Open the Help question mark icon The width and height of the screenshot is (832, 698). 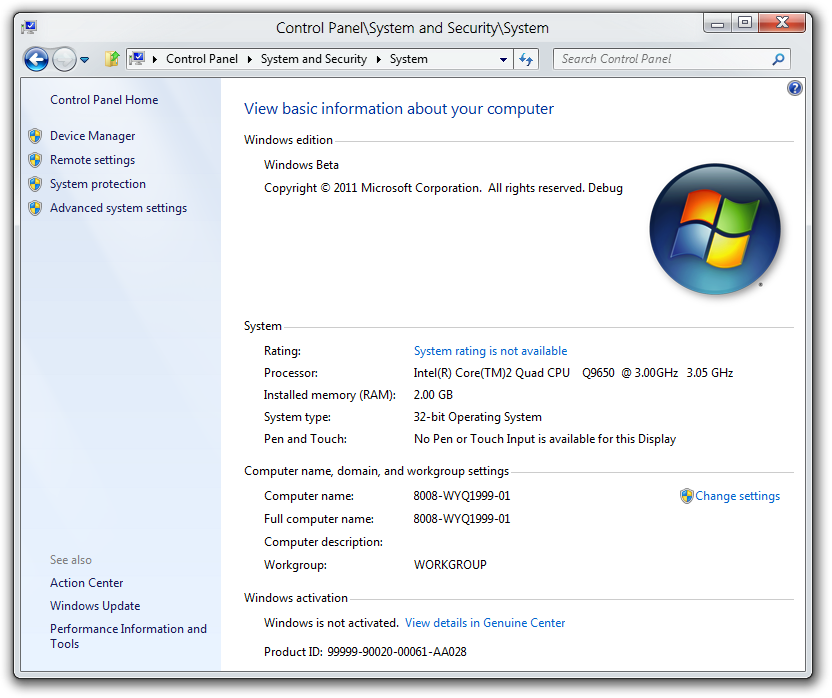(795, 88)
